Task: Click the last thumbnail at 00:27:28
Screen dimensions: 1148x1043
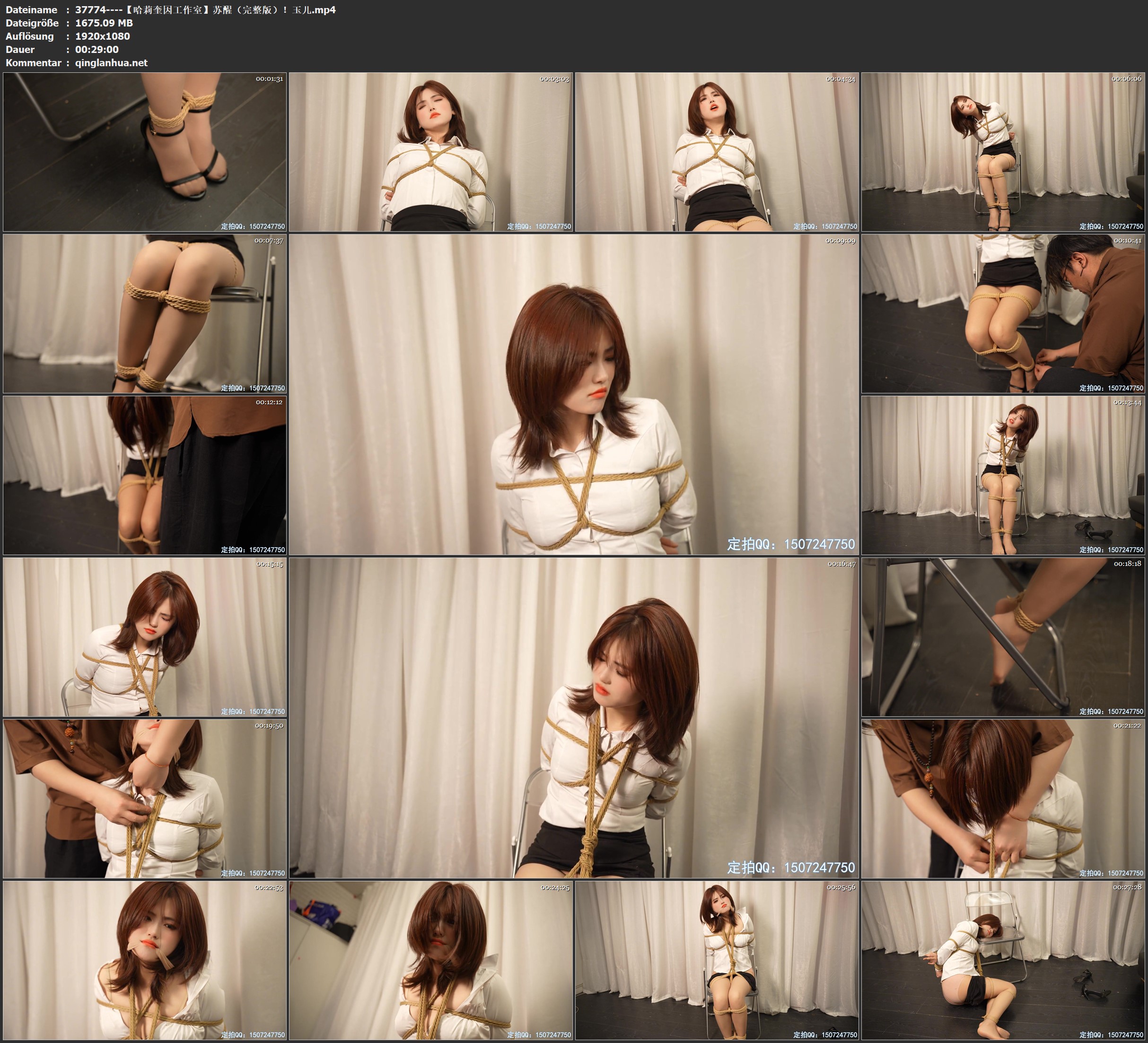Action: (1003, 960)
